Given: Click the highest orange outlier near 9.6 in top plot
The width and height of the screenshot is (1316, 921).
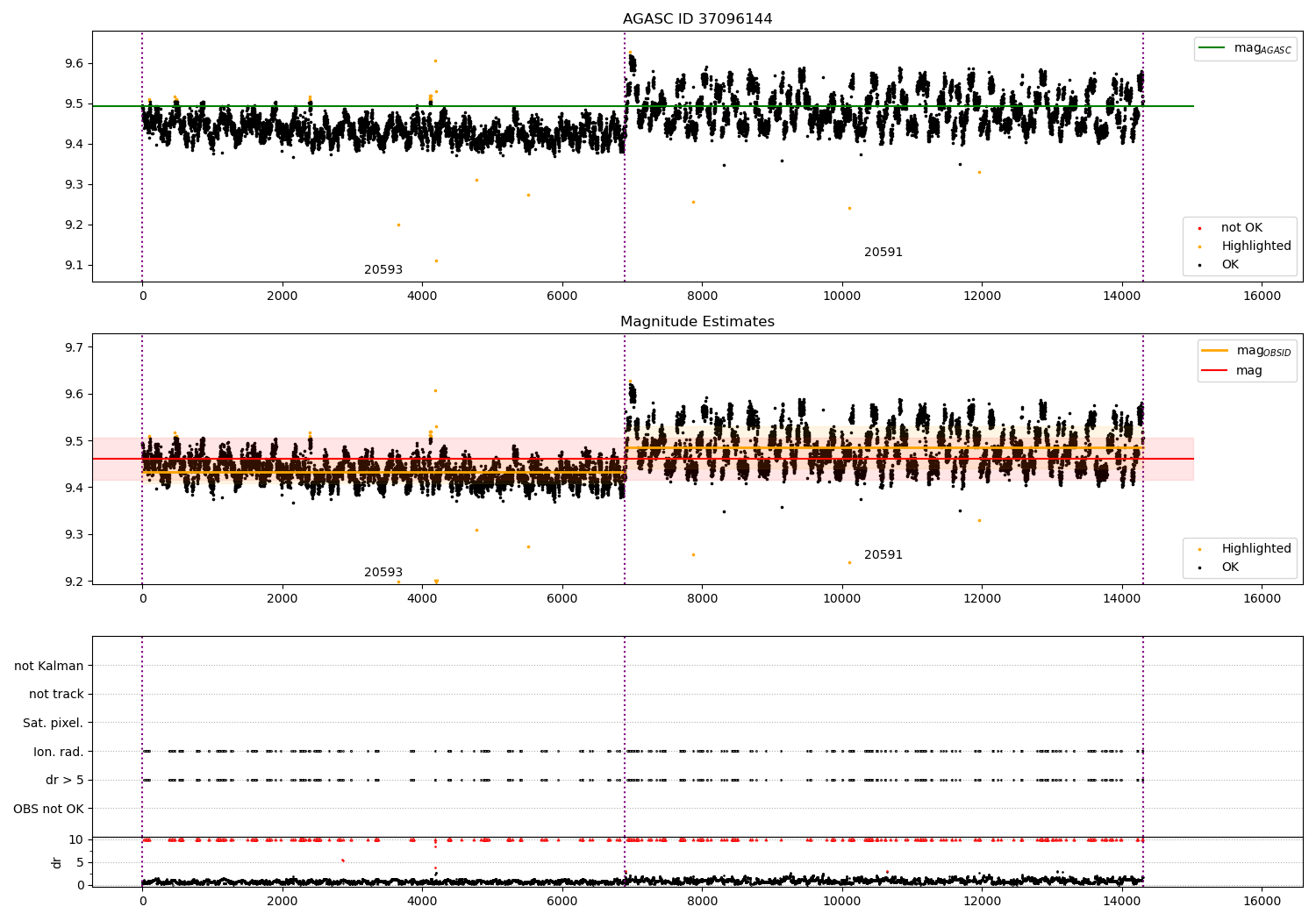Looking at the screenshot, I should [x=435, y=61].
